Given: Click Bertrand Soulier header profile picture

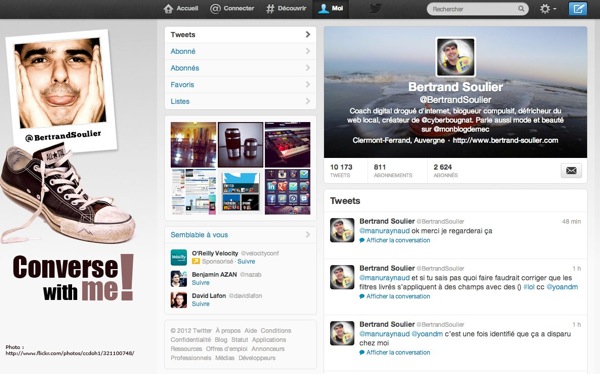Looking at the screenshot, I should tap(456, 57).
